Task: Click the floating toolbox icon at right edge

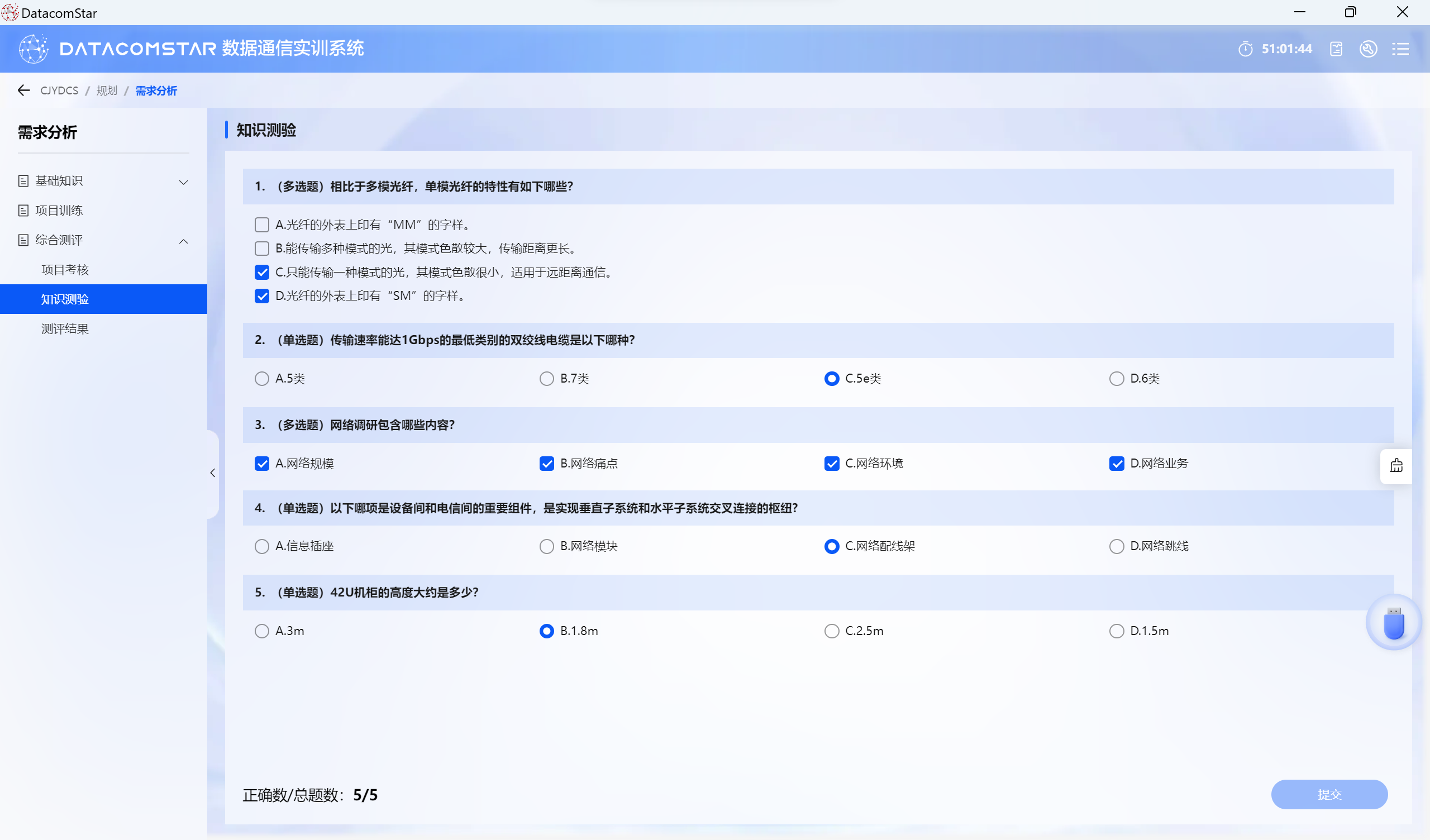Action: point(1396,466)
